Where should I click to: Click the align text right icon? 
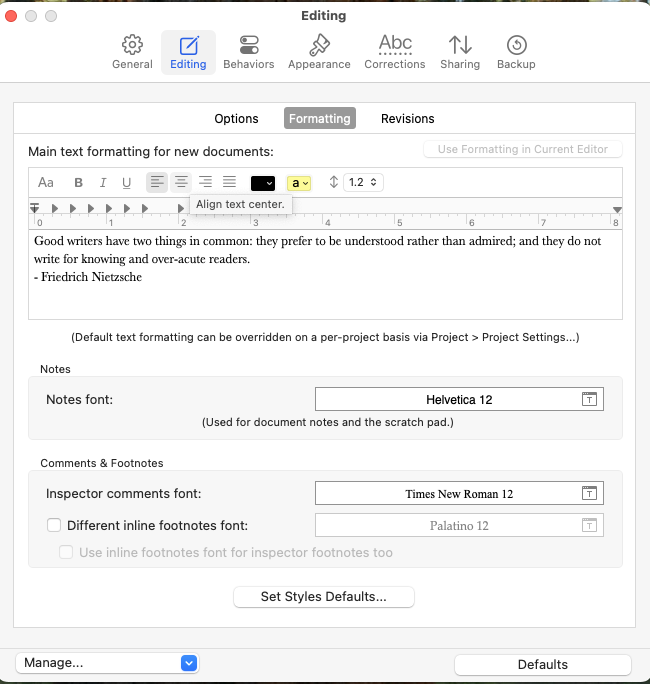205,182
